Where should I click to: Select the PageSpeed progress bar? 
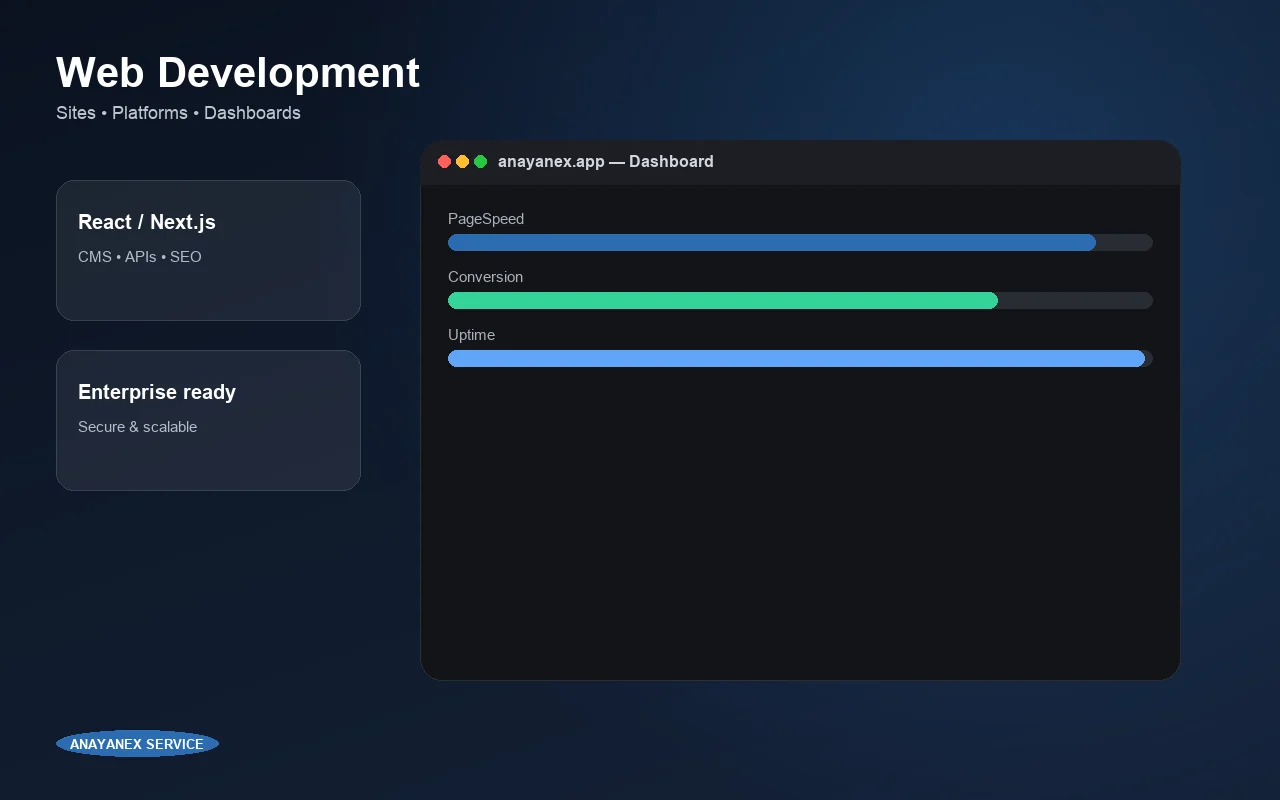[800, 243]
